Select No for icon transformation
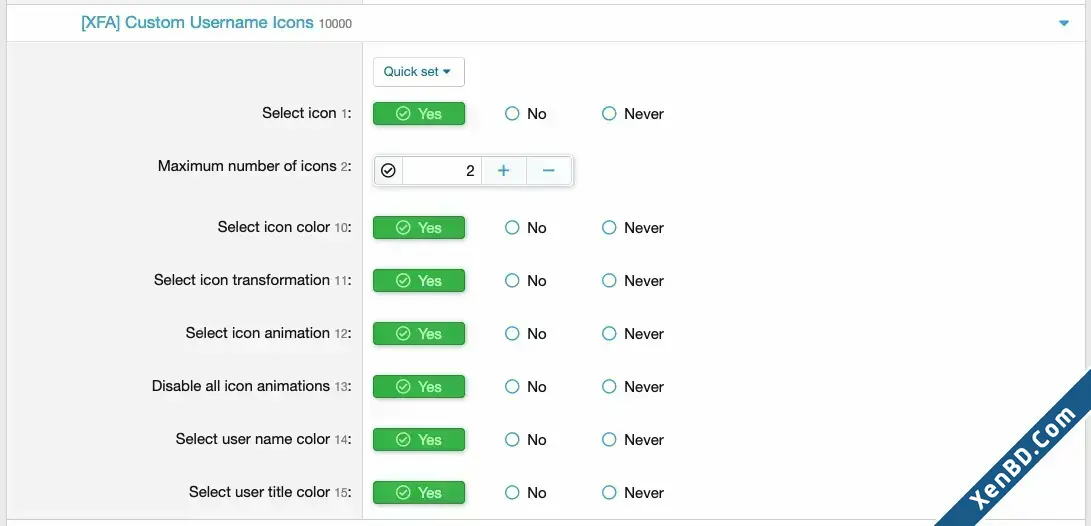This screenshot has height=526, width=1091. pos(526,280)
